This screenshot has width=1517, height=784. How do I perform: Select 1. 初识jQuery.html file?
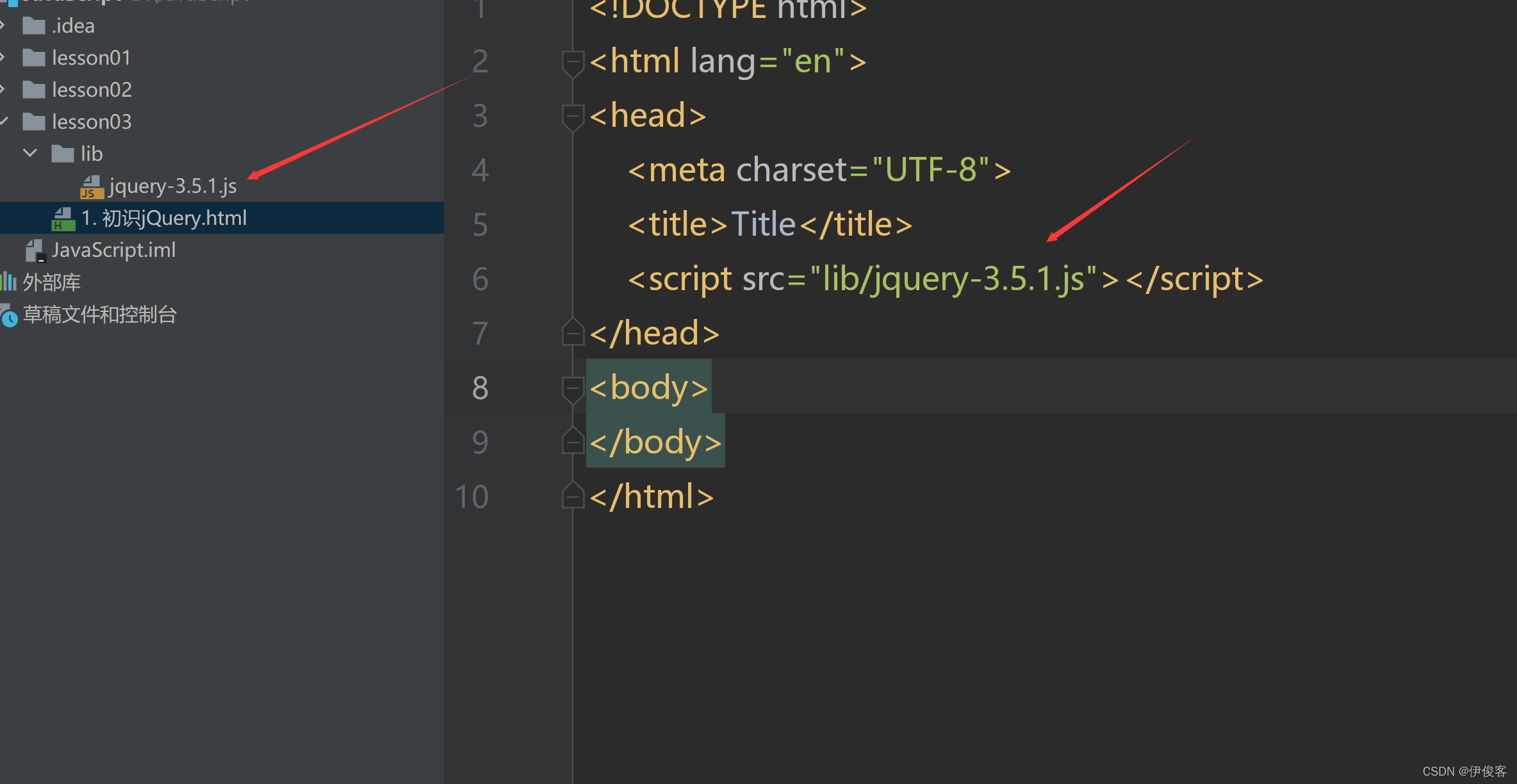(222, 218)
